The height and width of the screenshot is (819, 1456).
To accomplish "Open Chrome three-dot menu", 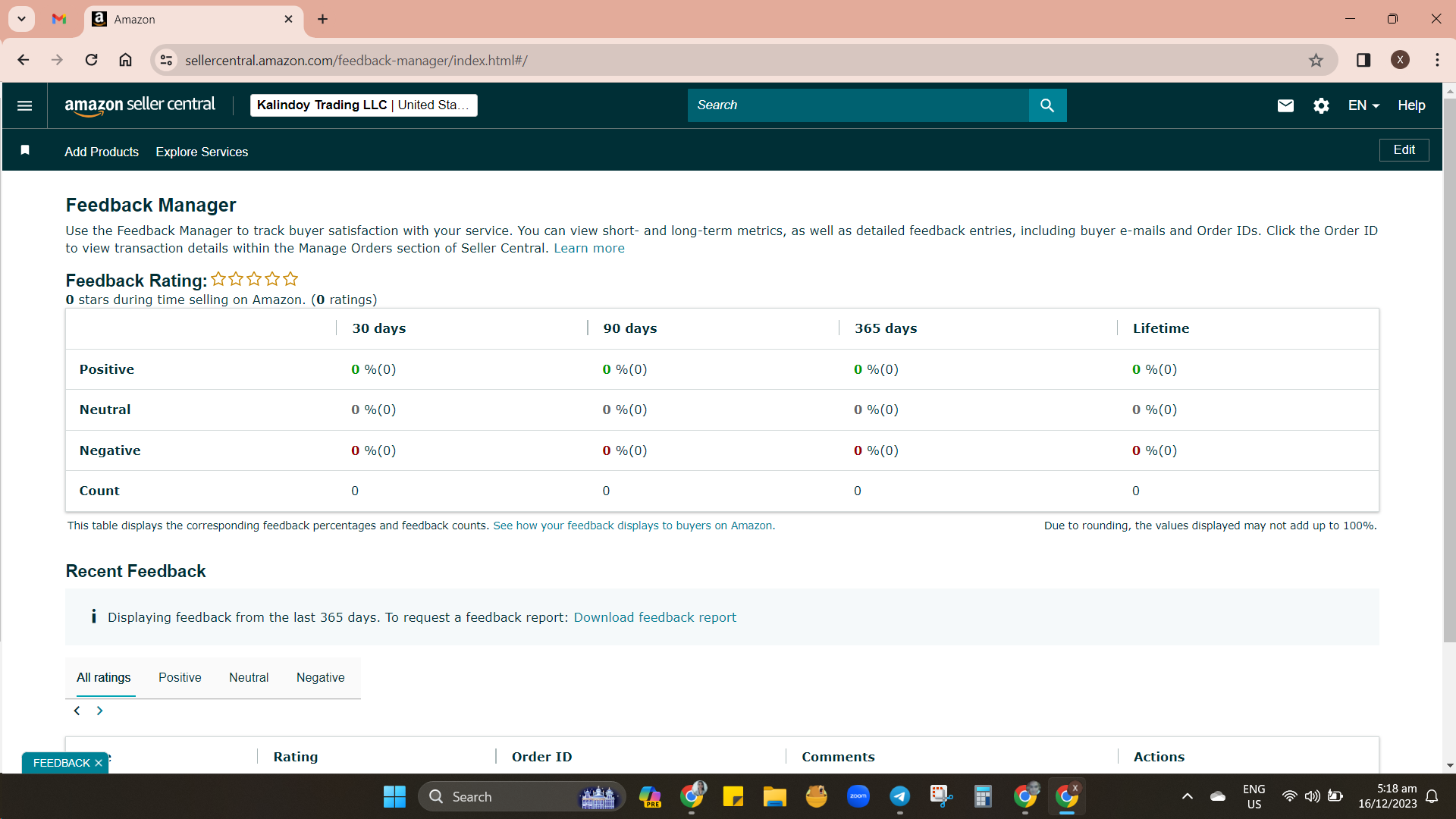I will click(1437, 60).
